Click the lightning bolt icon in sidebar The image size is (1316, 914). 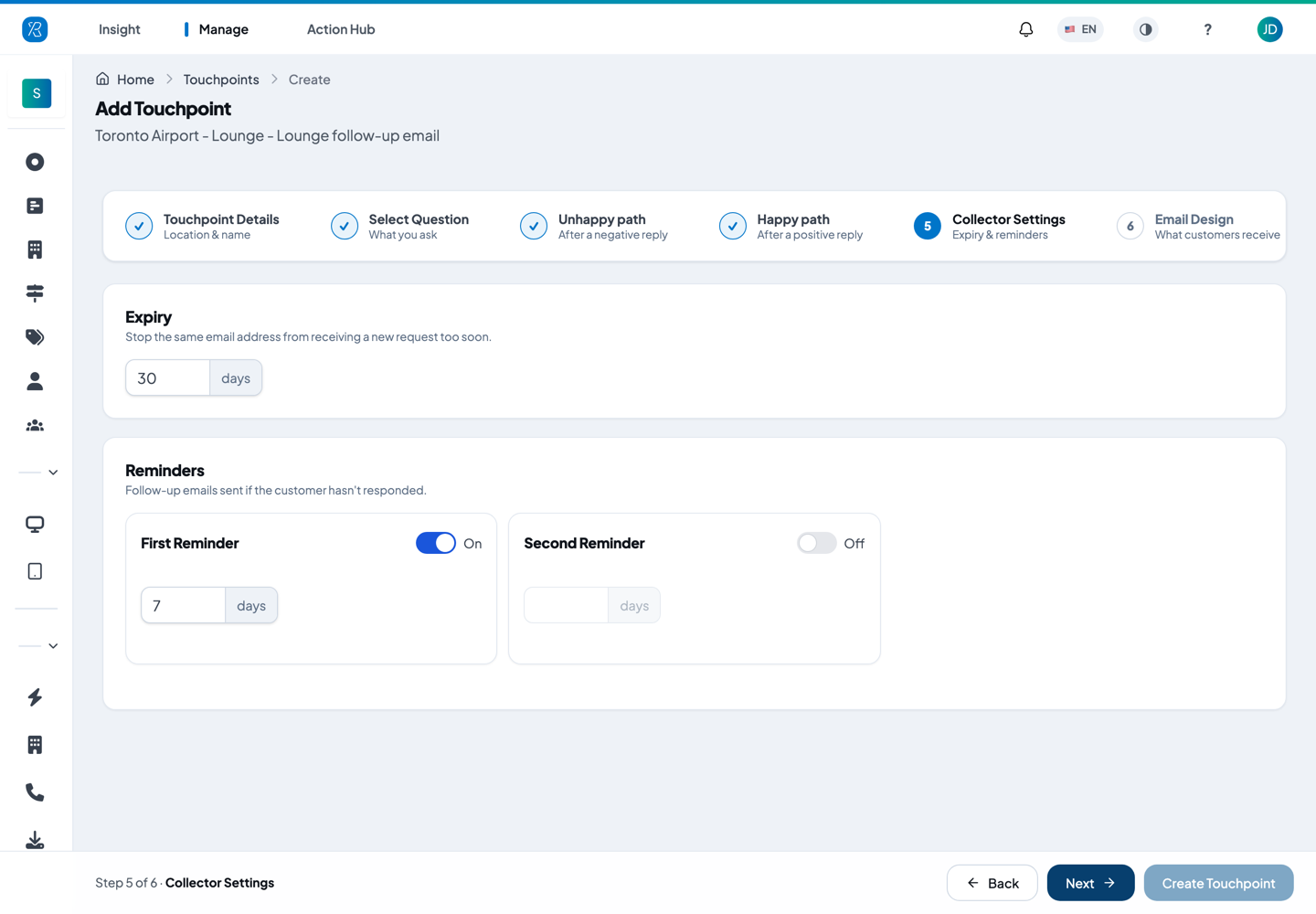pos(35,697)
